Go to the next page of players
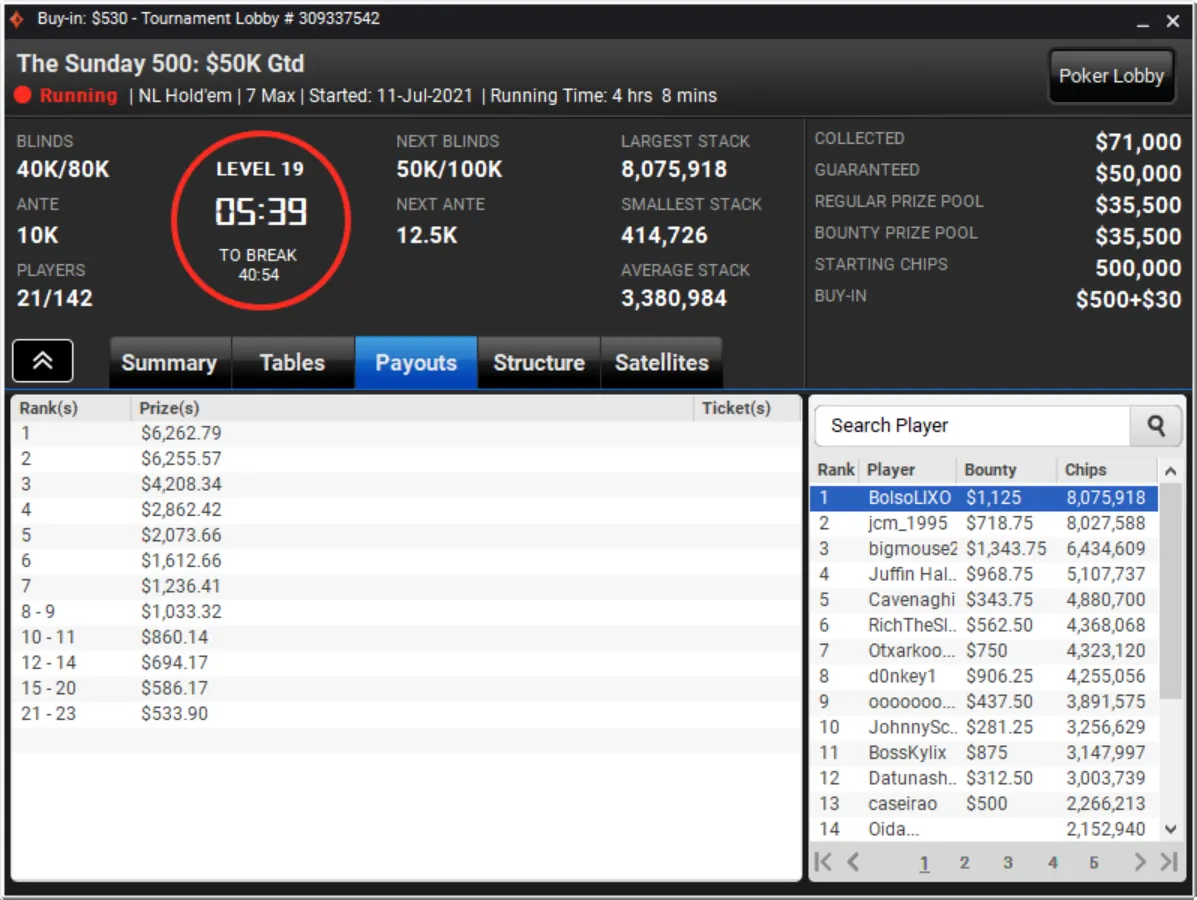The image size is (1197, 900). click(1140, 862)
